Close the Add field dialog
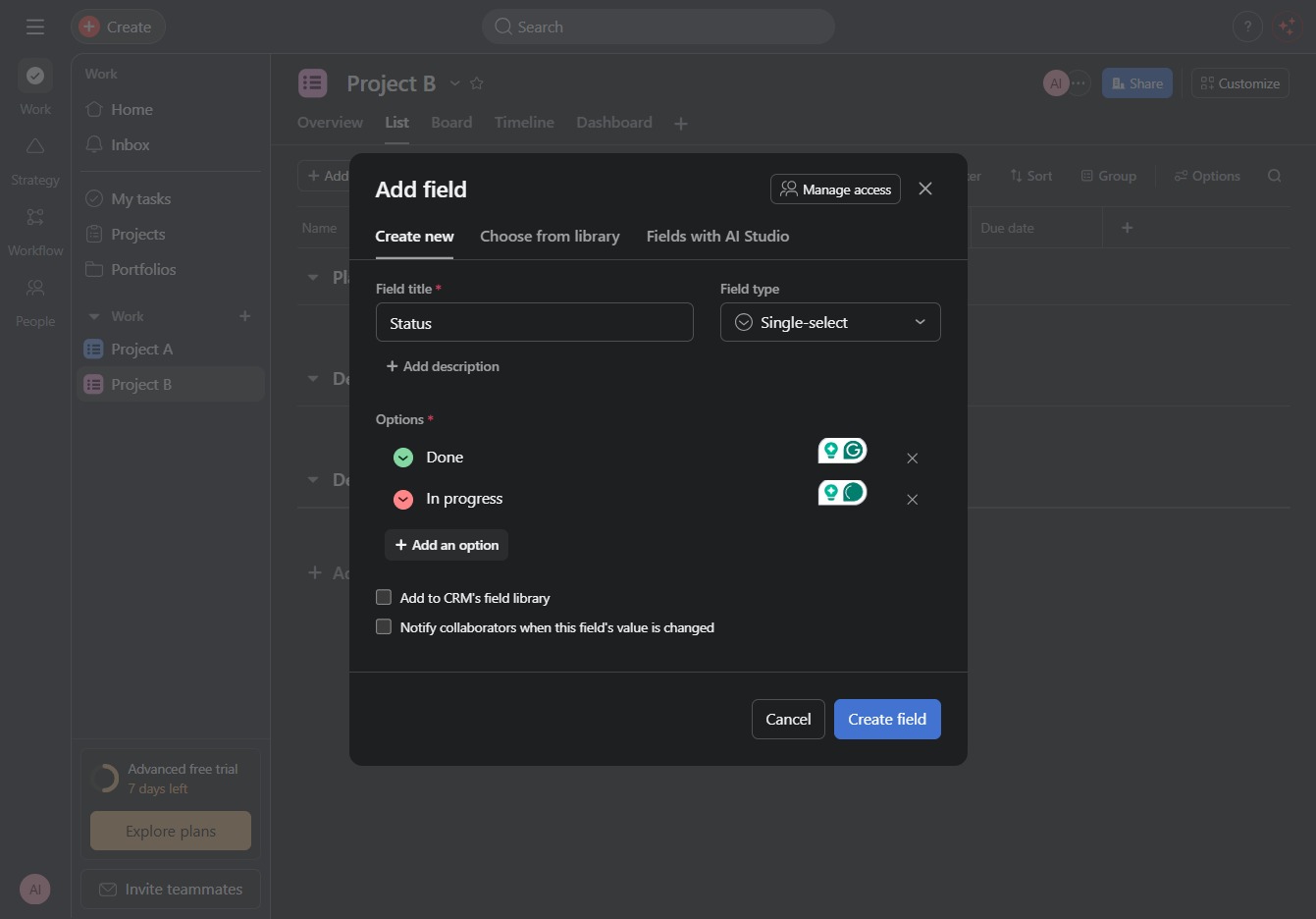1316x919 pixels. [x=925, y=189]
